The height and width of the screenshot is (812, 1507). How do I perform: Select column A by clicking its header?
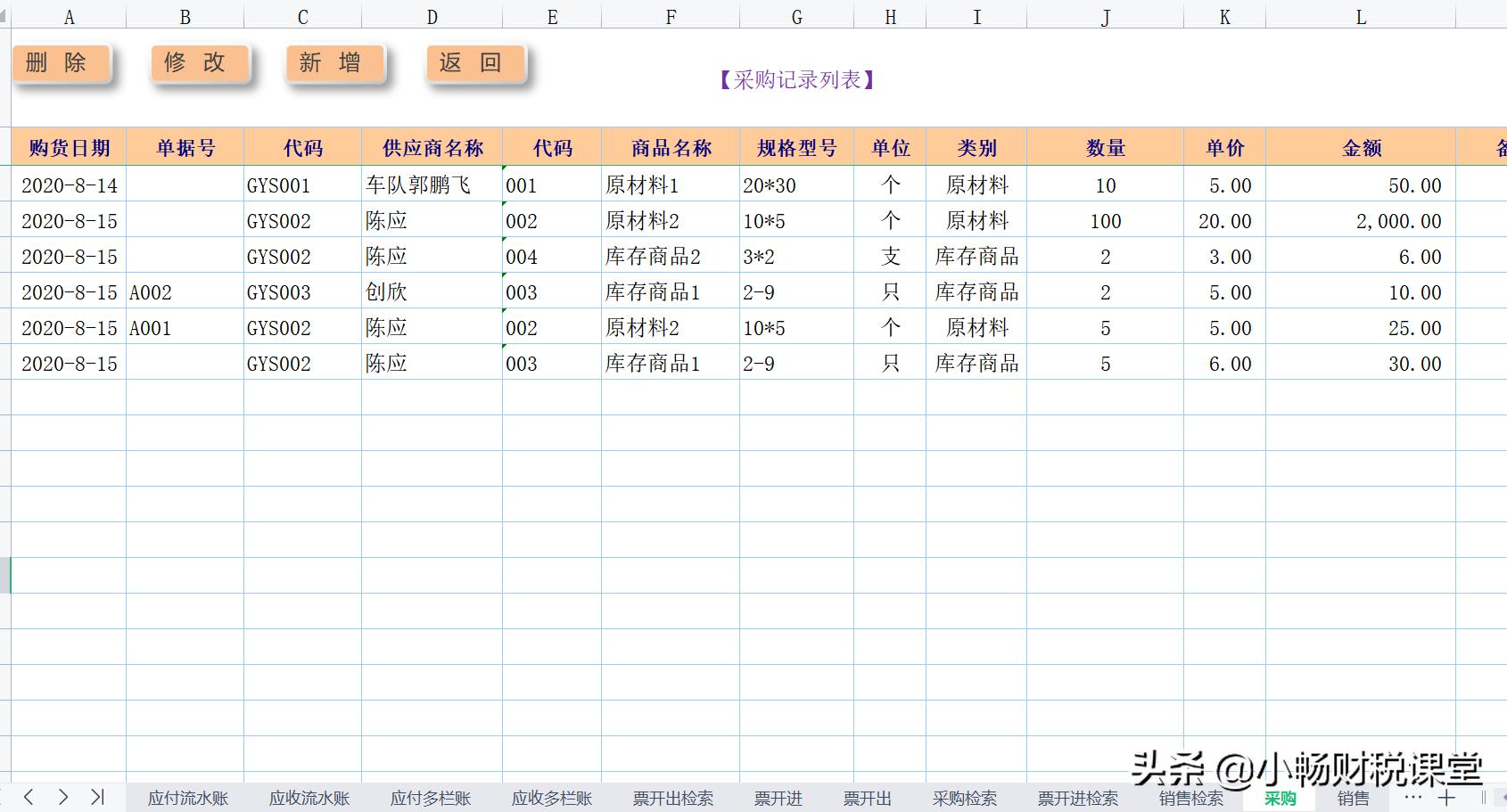68,15
